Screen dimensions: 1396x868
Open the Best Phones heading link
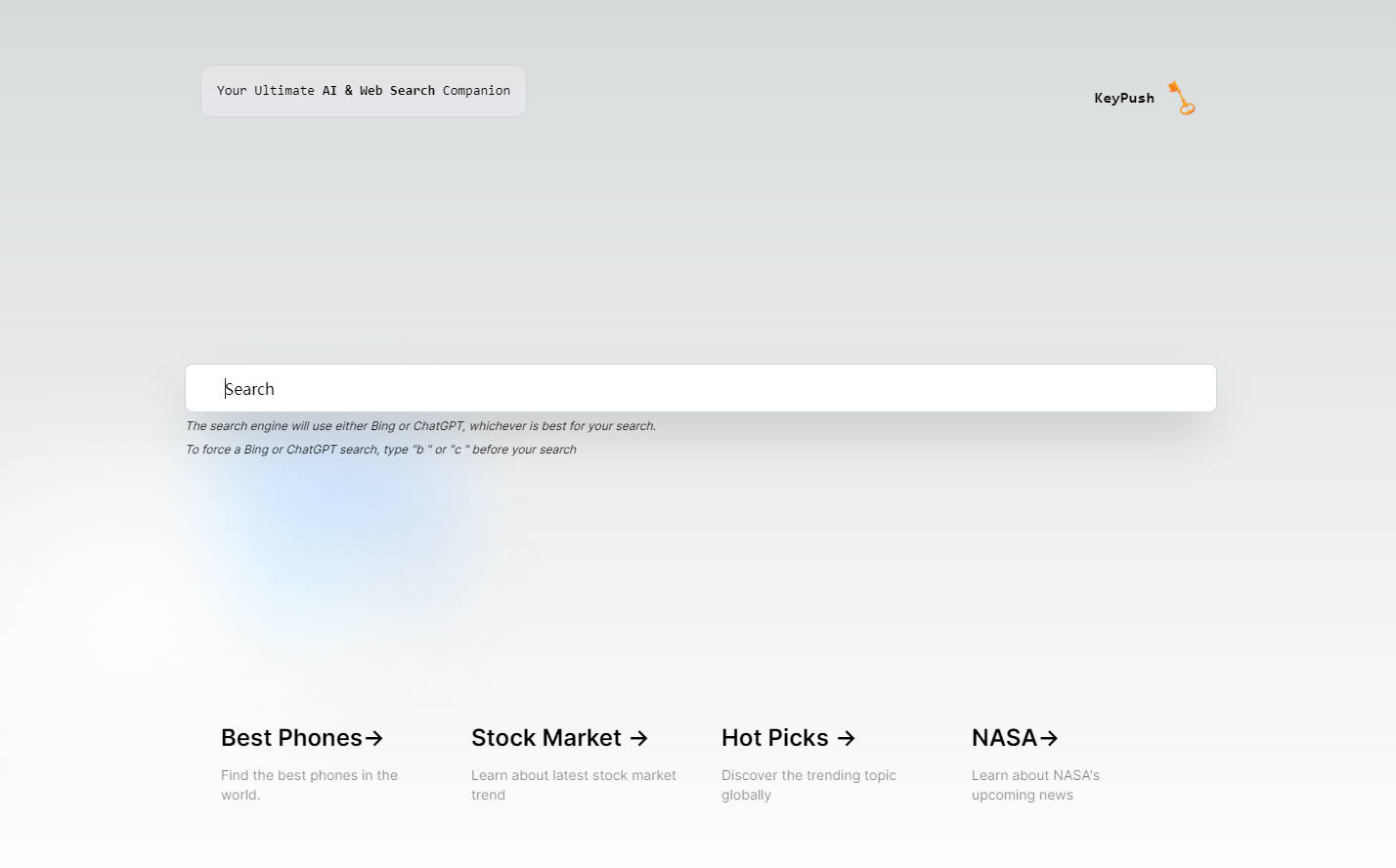(291, 738)
